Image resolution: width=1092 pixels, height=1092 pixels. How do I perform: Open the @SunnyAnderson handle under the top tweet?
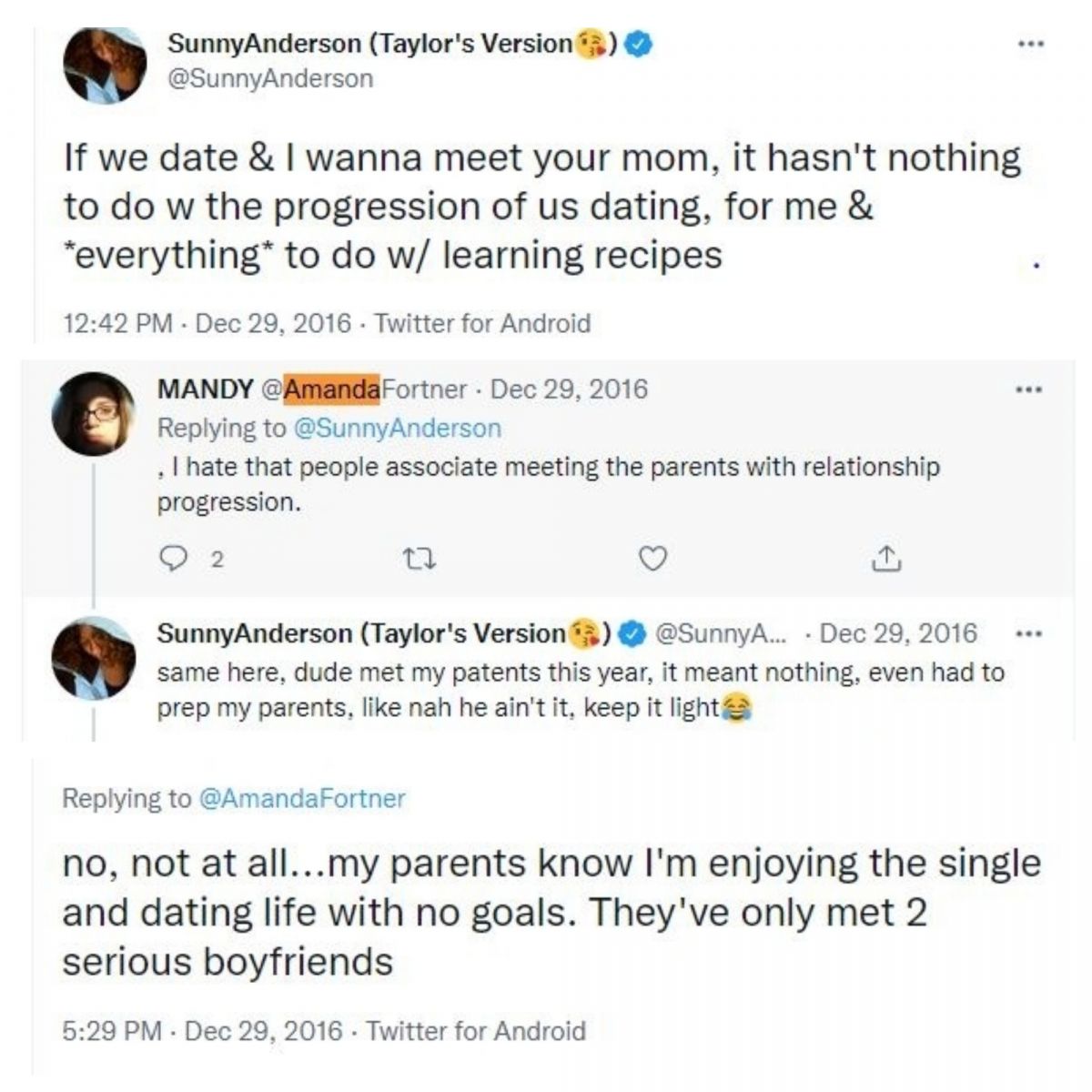point(269,81)
